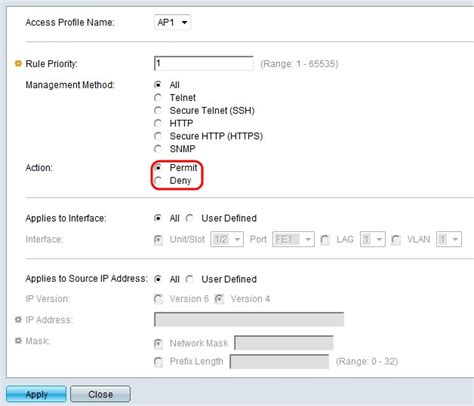This screenshot has width=474, height=406.
Task: Open the Port FE1 dropdown
Action: click(x=293, y=239)
